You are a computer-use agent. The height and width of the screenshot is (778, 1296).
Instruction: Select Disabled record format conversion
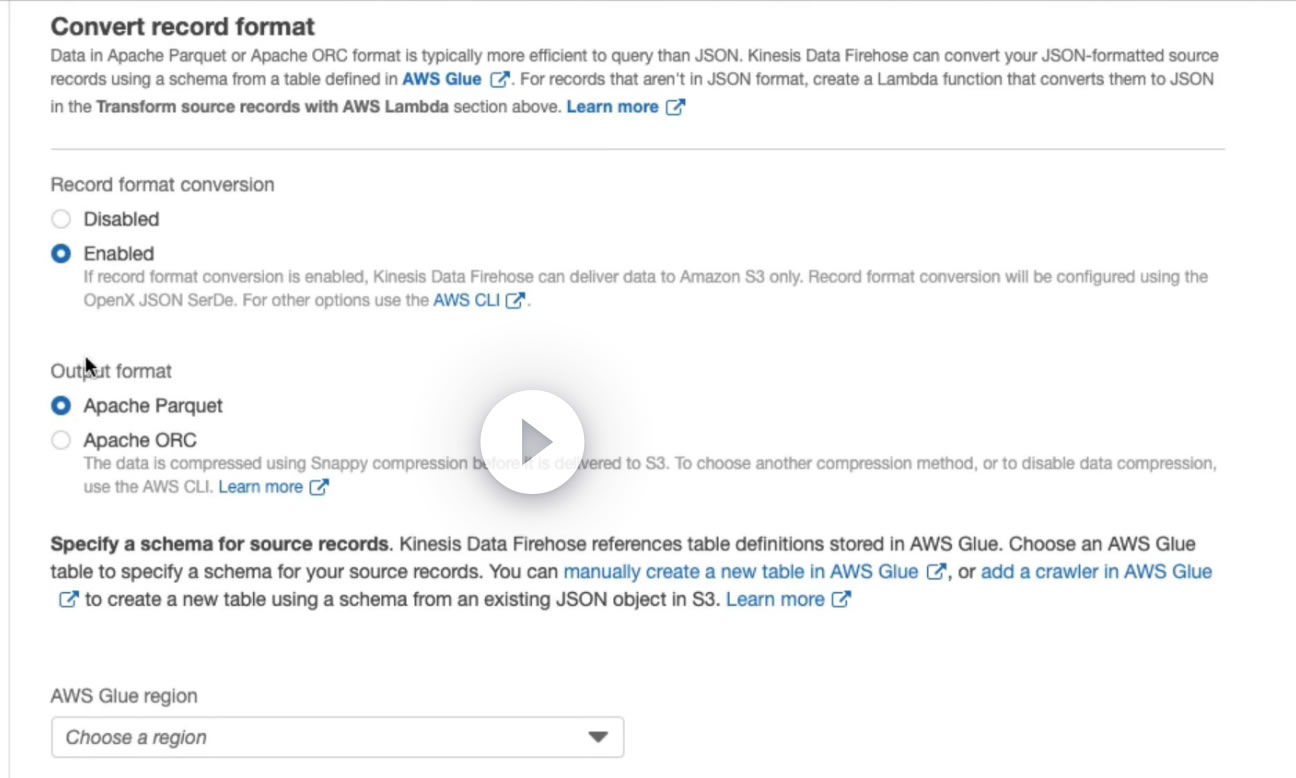click(62, 219)
